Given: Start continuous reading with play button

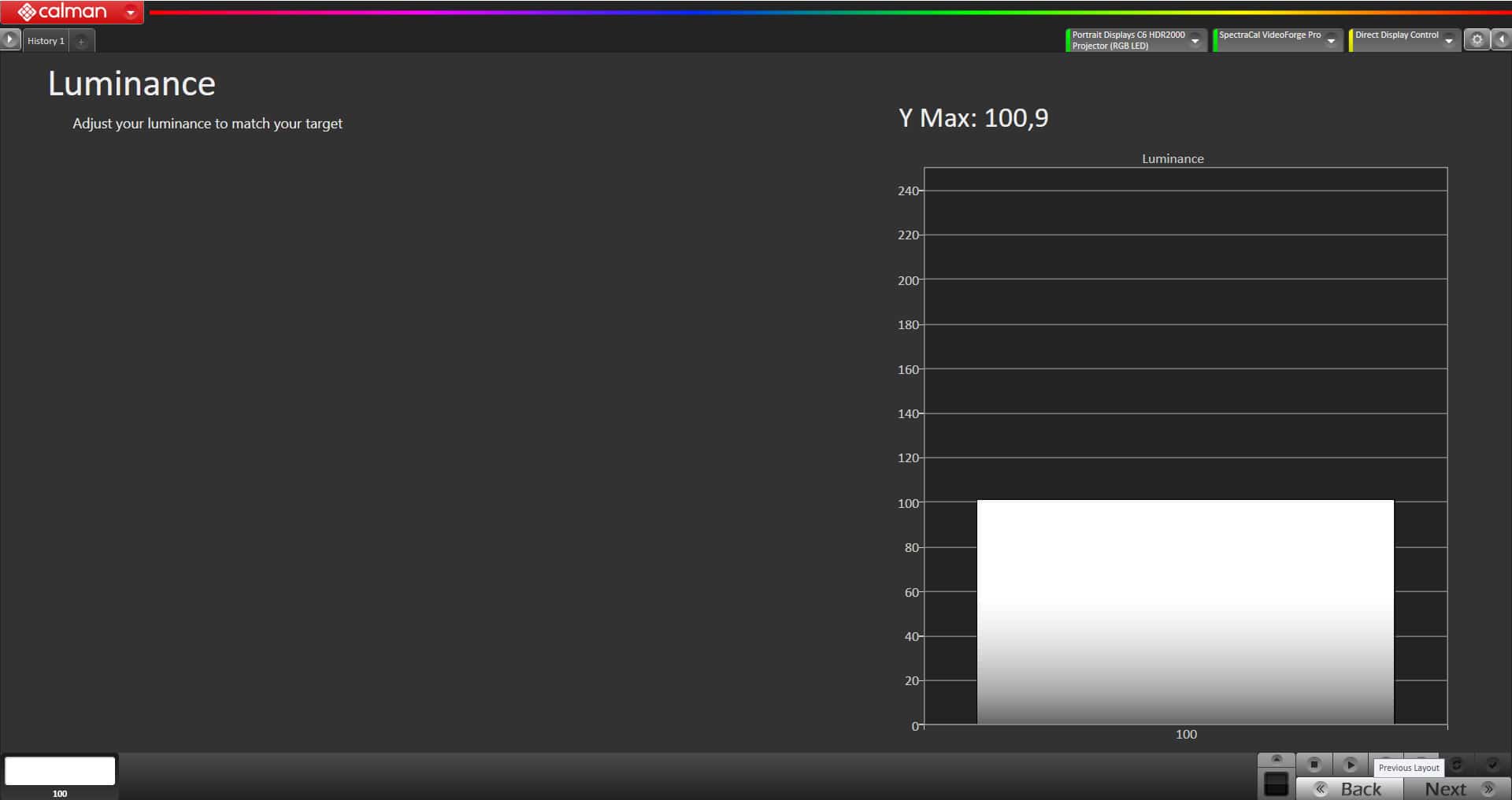Looking at the screenshot, I should [1350, 765].
